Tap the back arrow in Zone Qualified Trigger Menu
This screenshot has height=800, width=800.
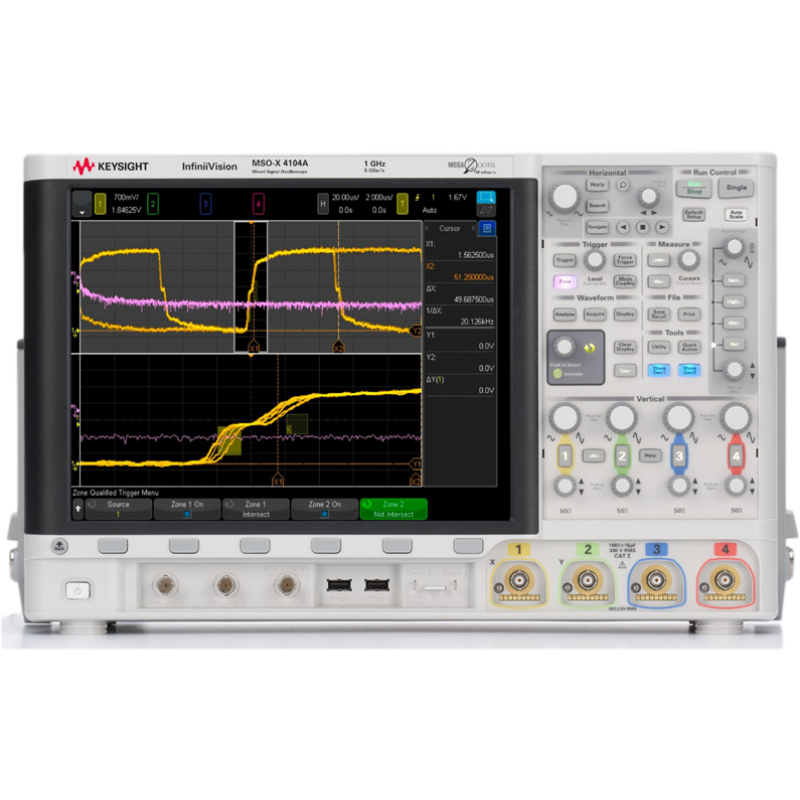(78, 509)
